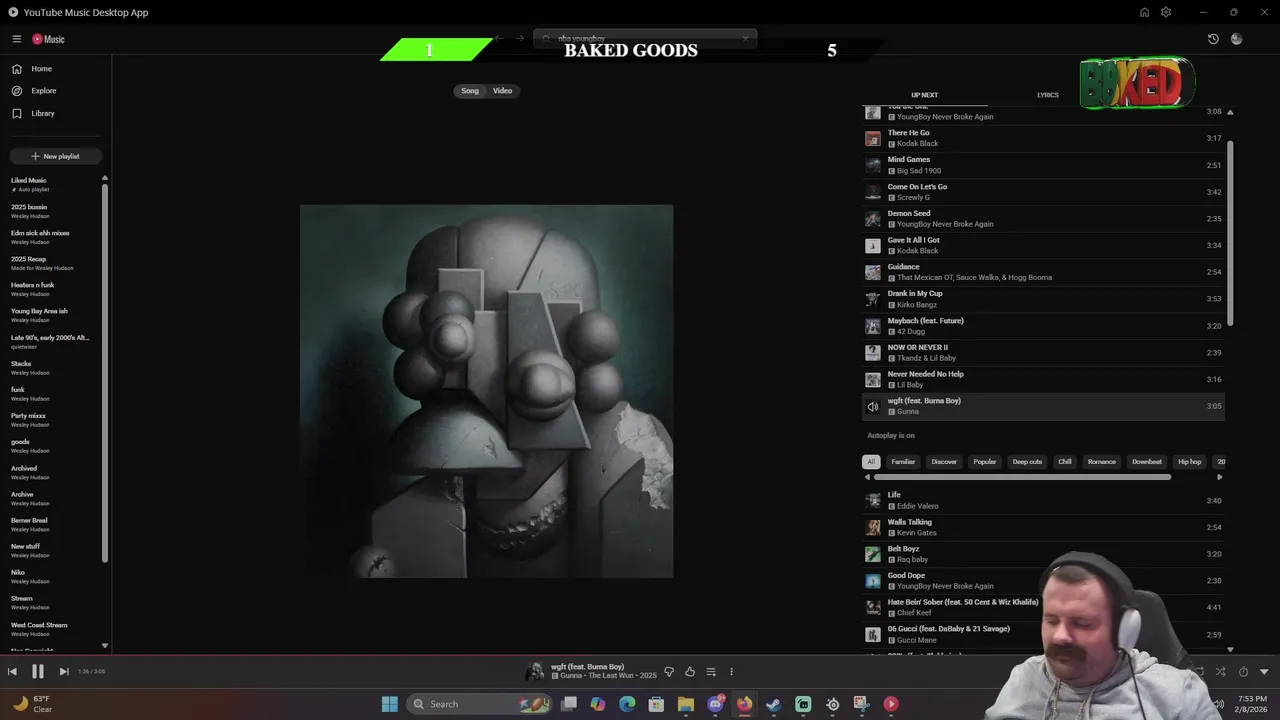Select the All filter chip

pyautogui.click(x=871, y=462)
